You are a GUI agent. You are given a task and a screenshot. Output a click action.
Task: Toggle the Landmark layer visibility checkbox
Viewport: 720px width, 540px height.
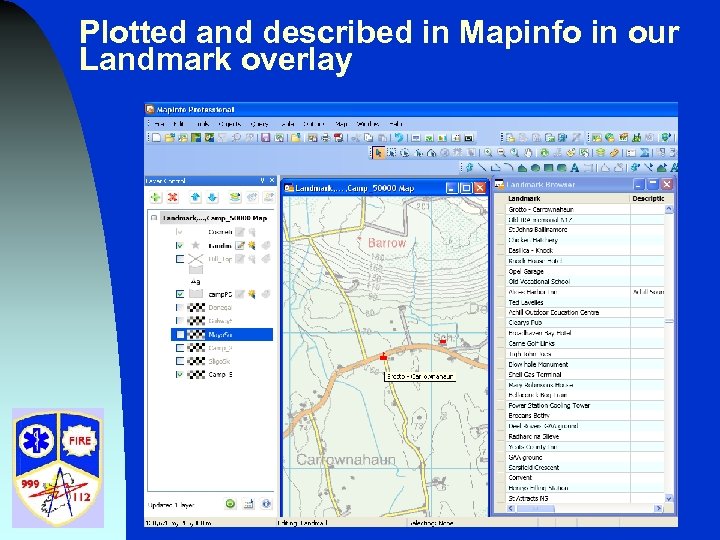[180, 245]
